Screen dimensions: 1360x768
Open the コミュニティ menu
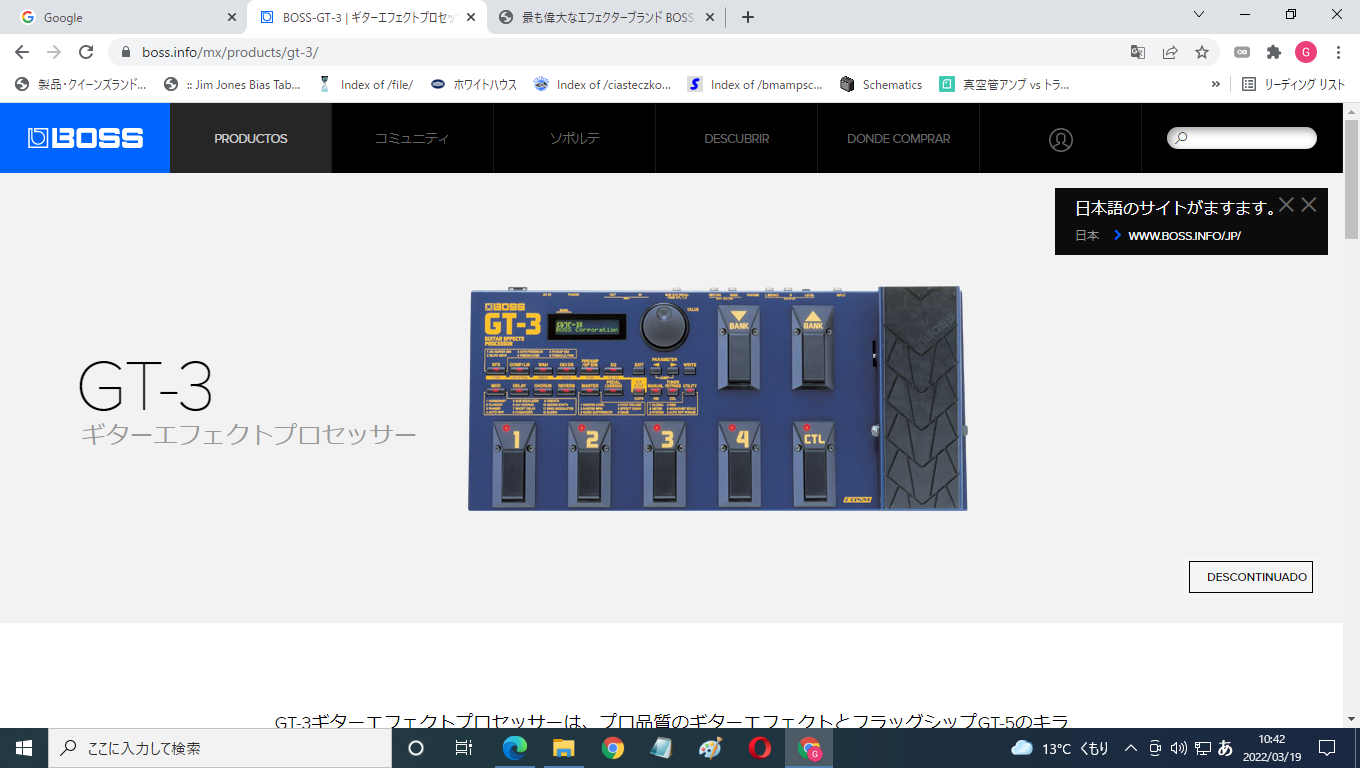pos(412,138)
